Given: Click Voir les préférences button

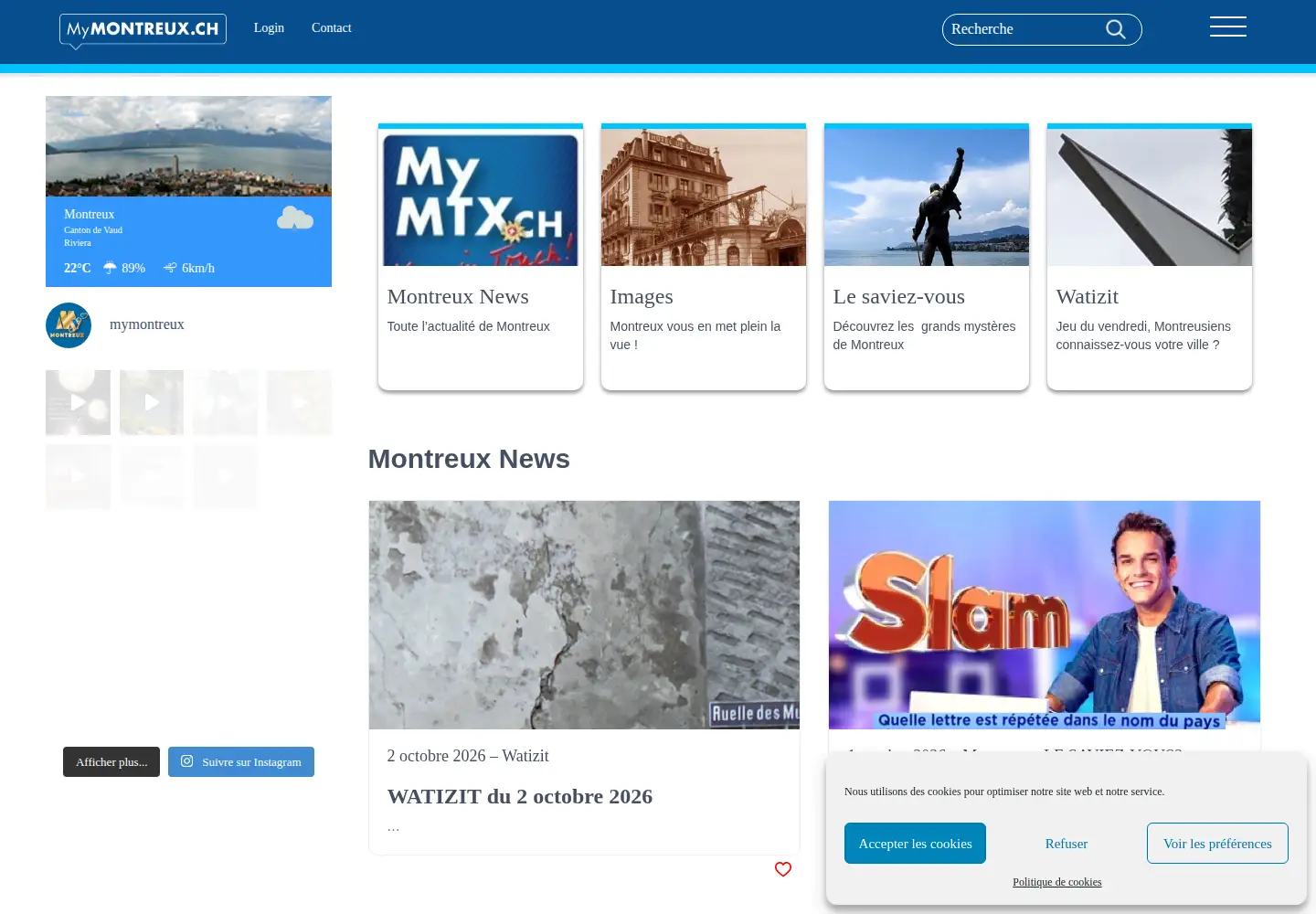Looking at the screenshot, I should point(1217,844).
